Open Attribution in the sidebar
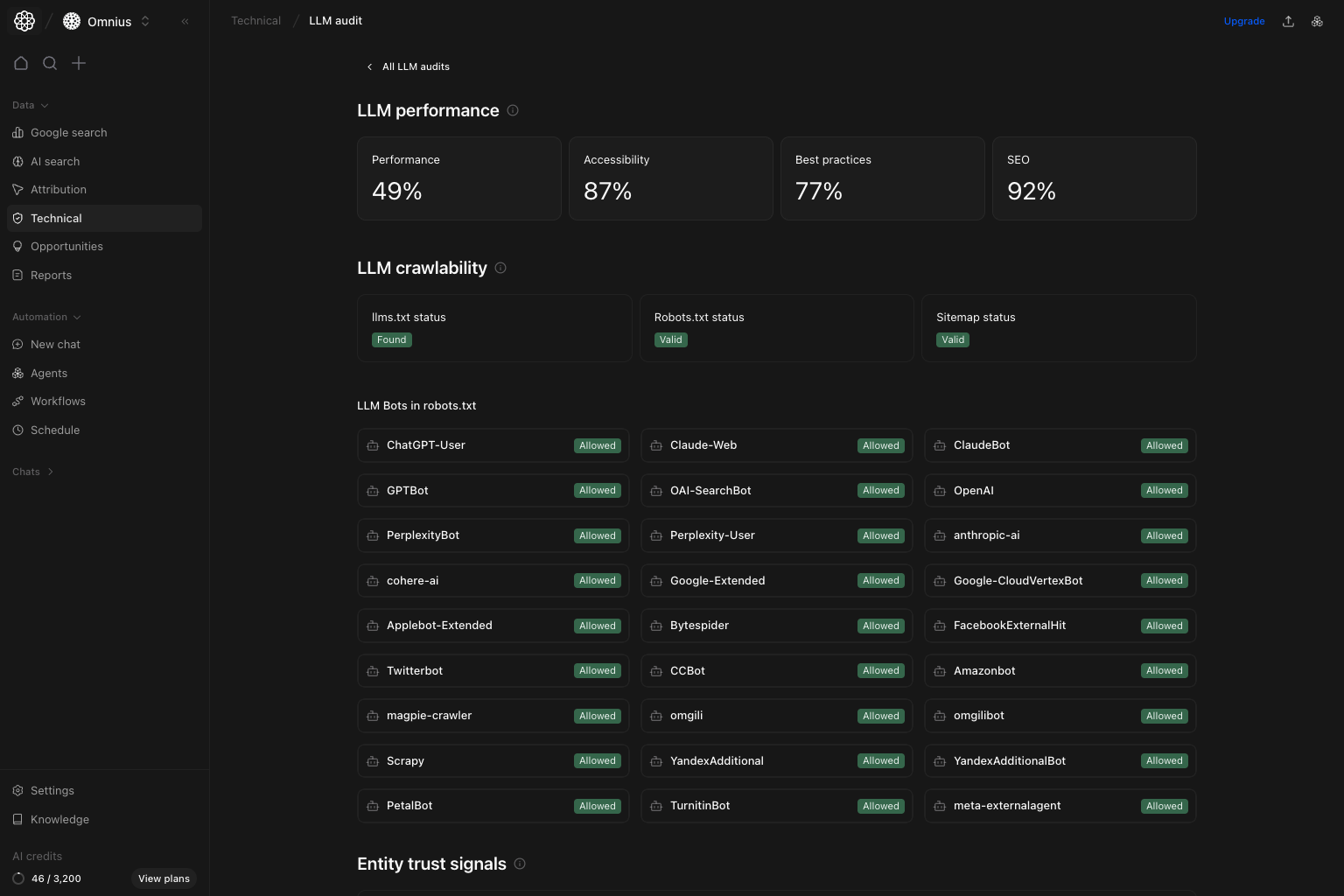The height and width of the screenshot is (896, 1344). click(104, 190)
